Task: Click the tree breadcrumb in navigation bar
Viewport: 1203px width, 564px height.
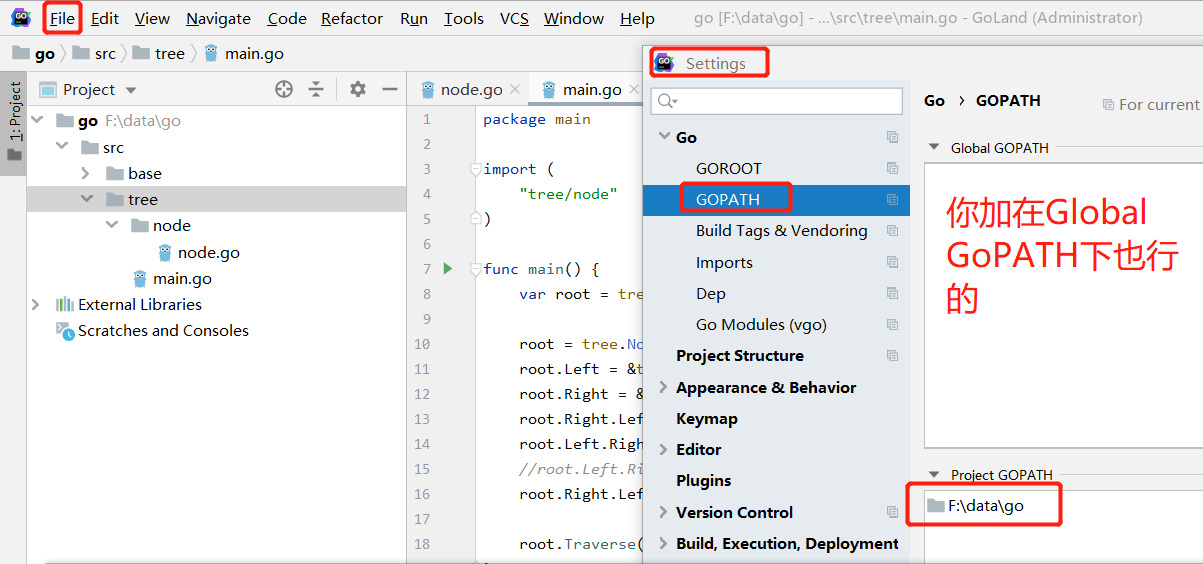Action: coord(159,53)
